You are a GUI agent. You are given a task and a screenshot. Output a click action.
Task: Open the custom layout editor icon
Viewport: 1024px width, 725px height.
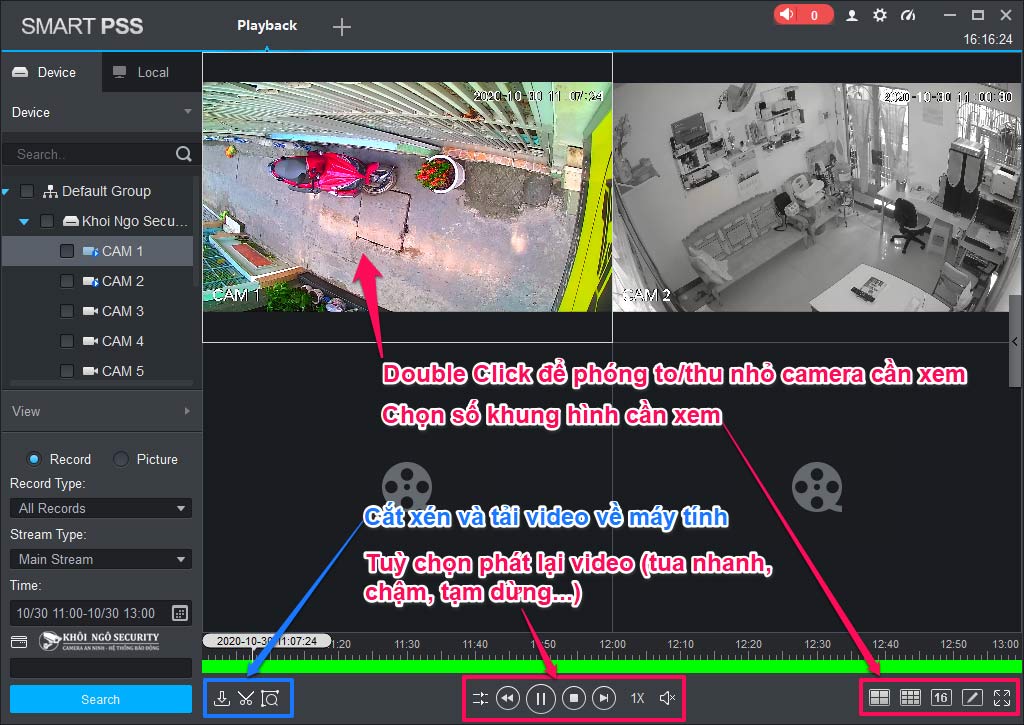(972, 698)
